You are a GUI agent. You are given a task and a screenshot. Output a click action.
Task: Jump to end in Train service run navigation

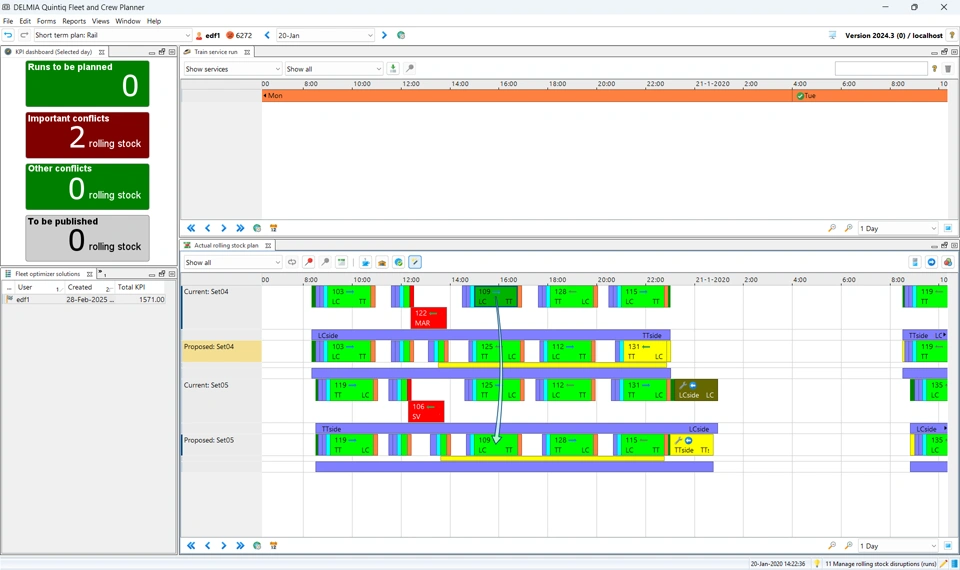click(240, 228)
